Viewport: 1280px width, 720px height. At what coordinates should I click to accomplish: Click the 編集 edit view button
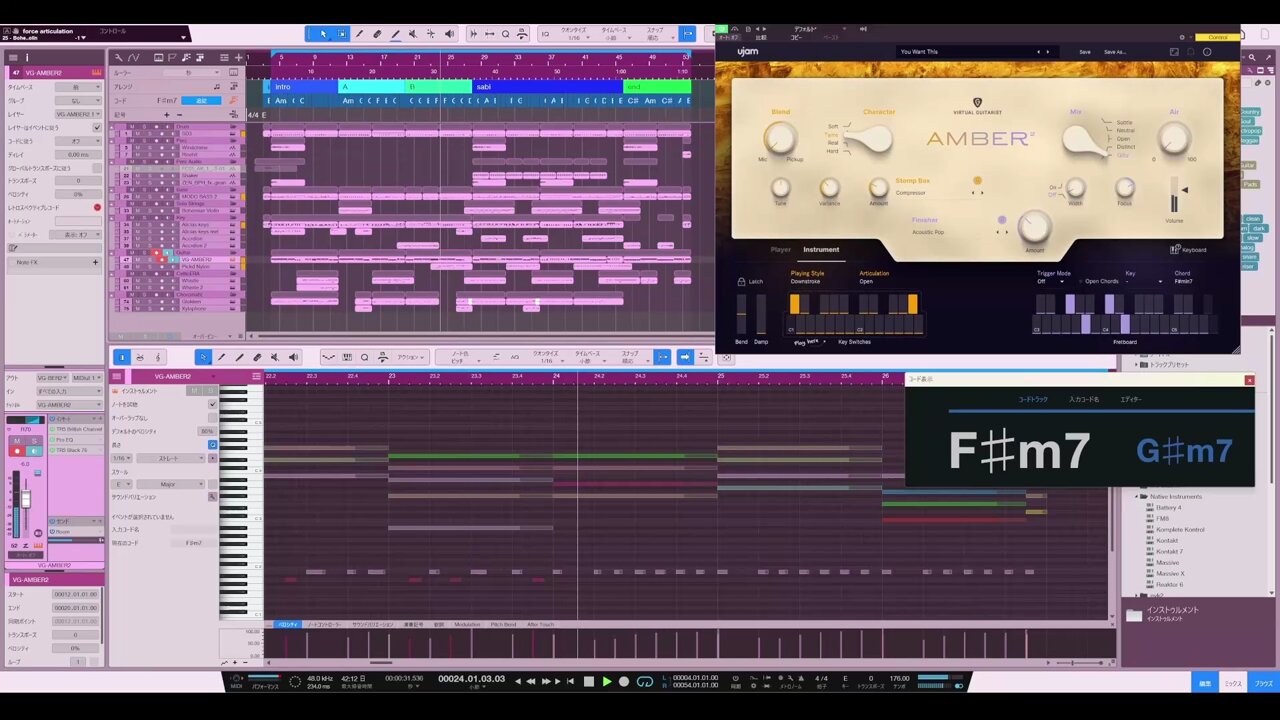(x=1205, y=683)
